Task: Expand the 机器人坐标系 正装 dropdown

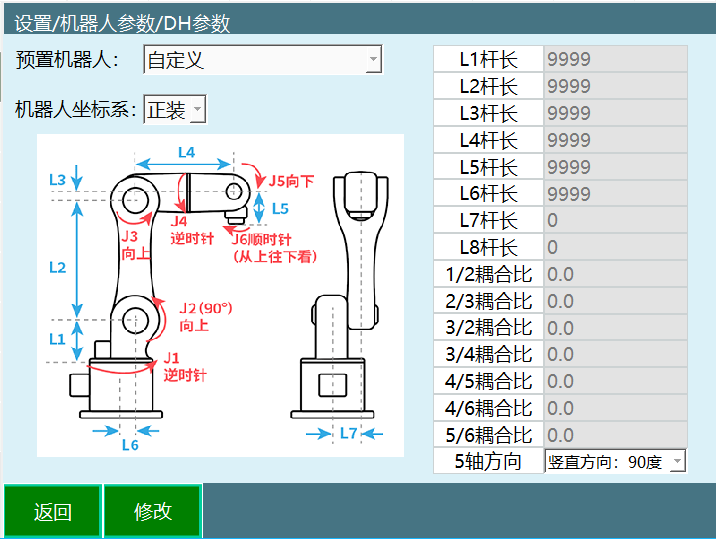Action: pyautogui.click(x=174, y=110)
